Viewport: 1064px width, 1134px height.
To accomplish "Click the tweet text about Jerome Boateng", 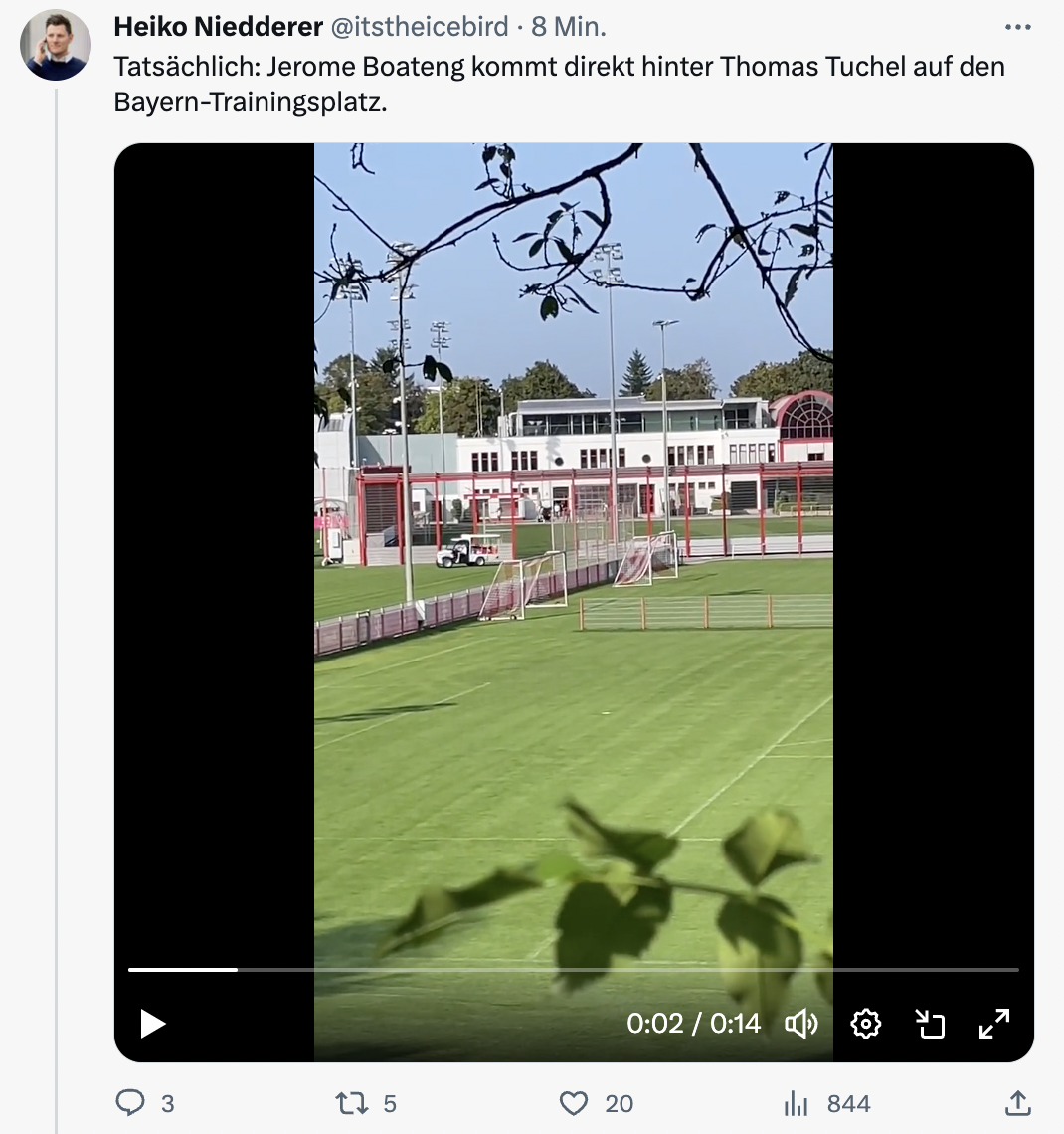I will 560,84.
